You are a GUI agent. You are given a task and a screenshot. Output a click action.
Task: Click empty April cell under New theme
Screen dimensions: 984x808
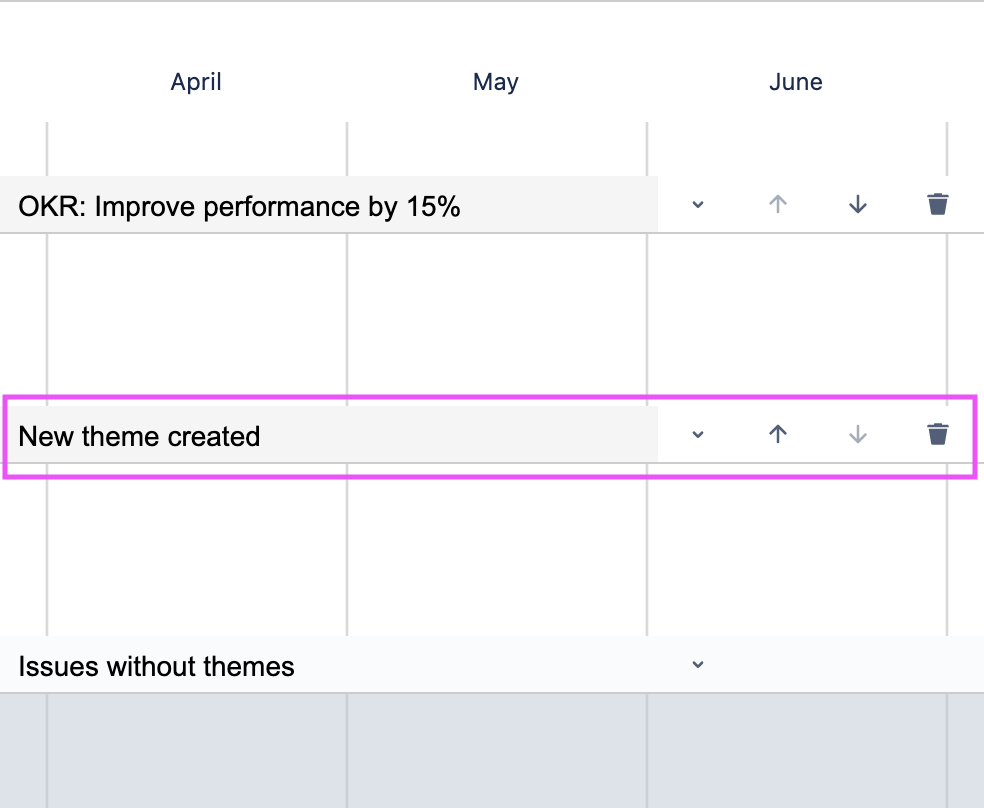pyautogui.click(x=196, y=550)
